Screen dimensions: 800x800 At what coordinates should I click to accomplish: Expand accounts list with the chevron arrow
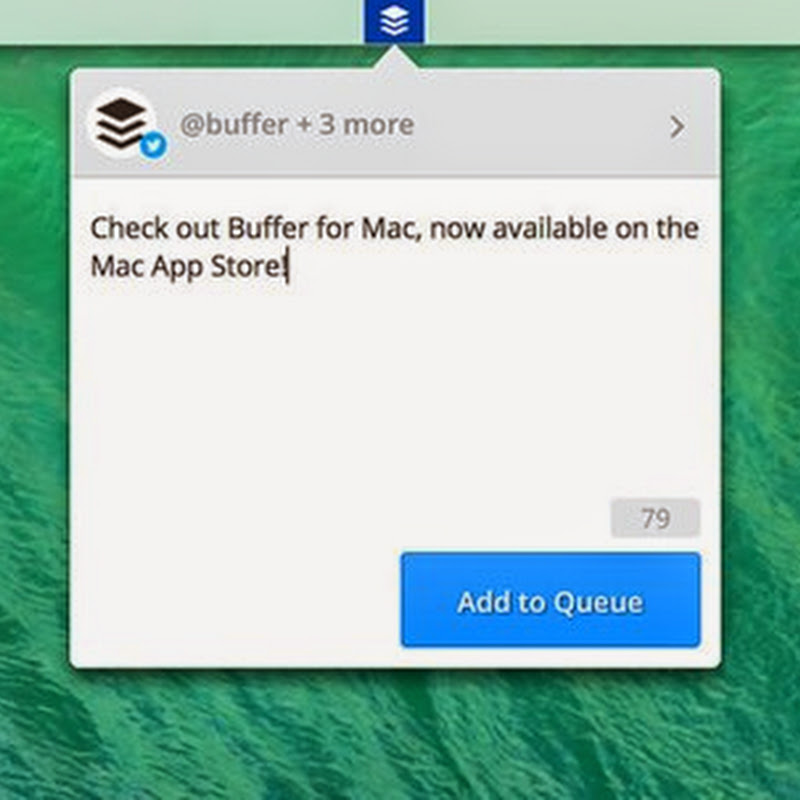click(677, 127)
